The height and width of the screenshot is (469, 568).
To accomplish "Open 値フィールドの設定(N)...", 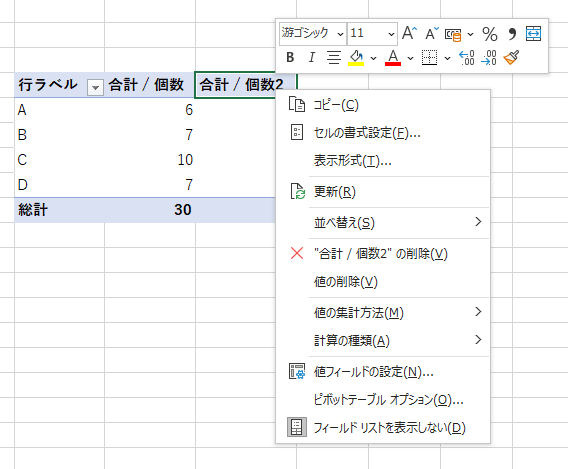I will pyautogui.click(x=383, y=372).
